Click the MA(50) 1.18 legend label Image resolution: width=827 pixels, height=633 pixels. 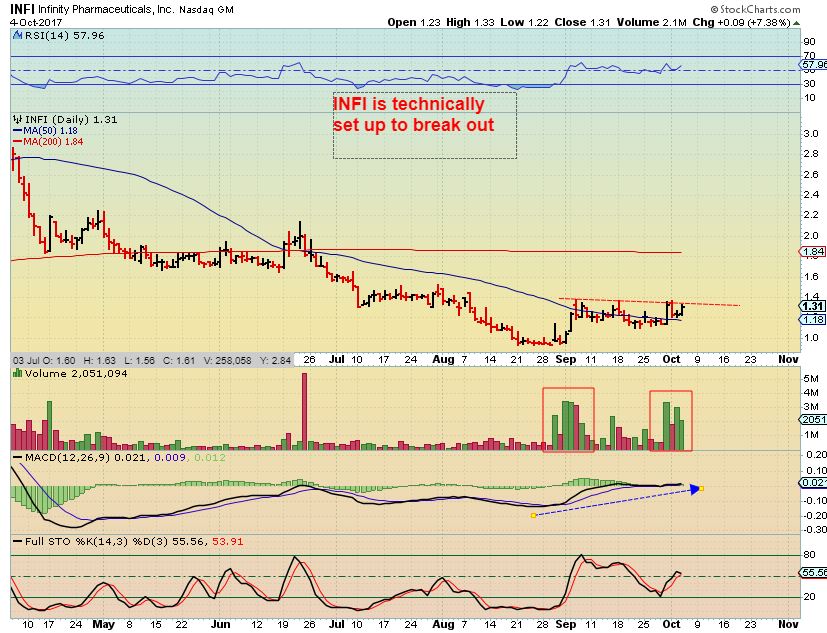tap(50, 131)
